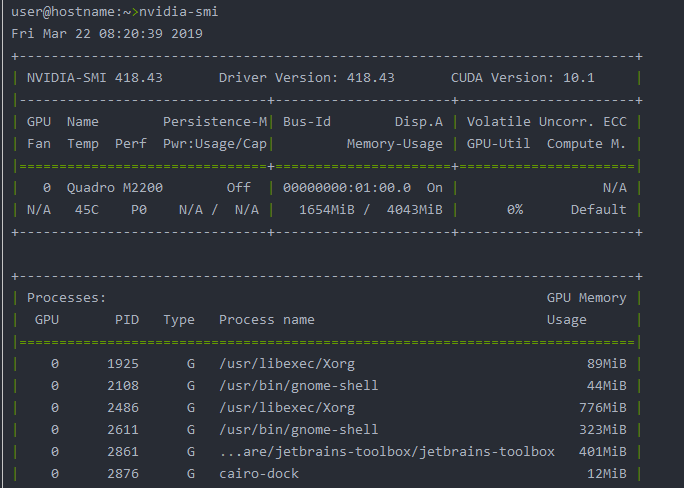Viewport: 684px width, 488px height.
Task: Click the cairo-dock process name
Action: pyautogui.click(x=259, y=474)
